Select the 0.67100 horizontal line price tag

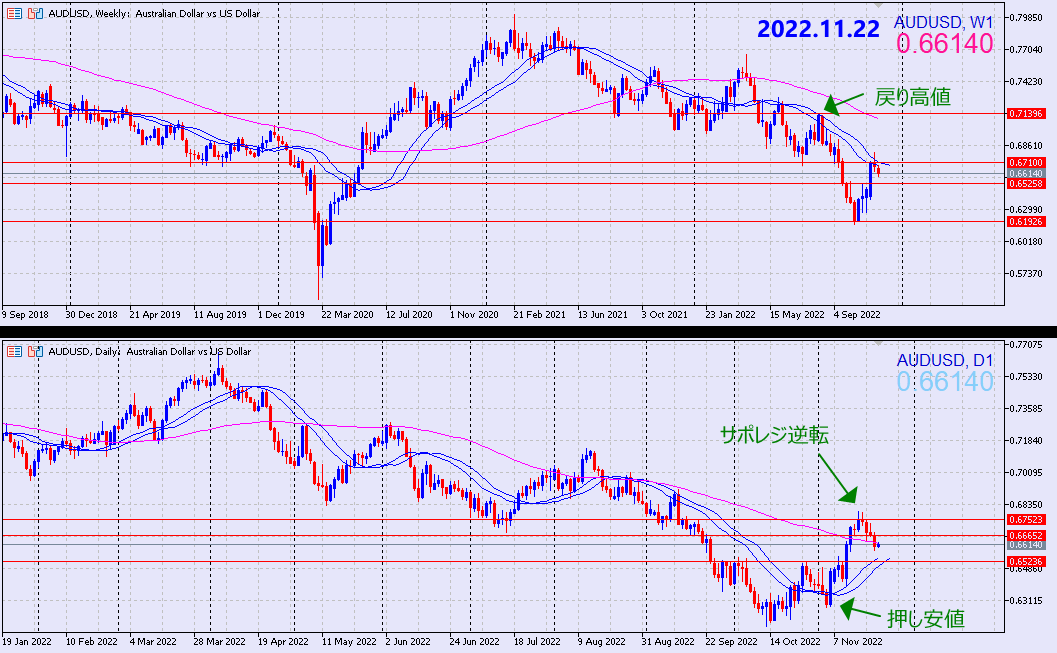point(1025,162)
